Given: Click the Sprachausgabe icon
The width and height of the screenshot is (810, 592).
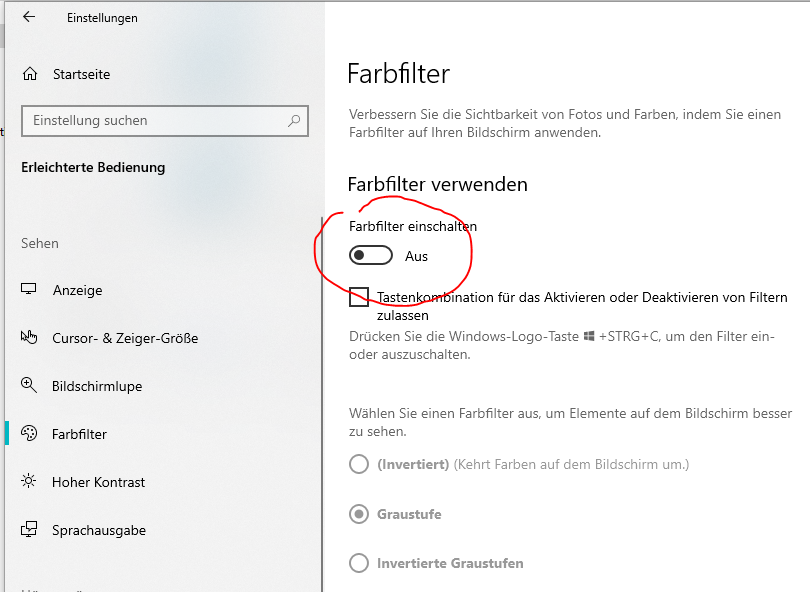Looking at the screenshot, I should (29, 529).
